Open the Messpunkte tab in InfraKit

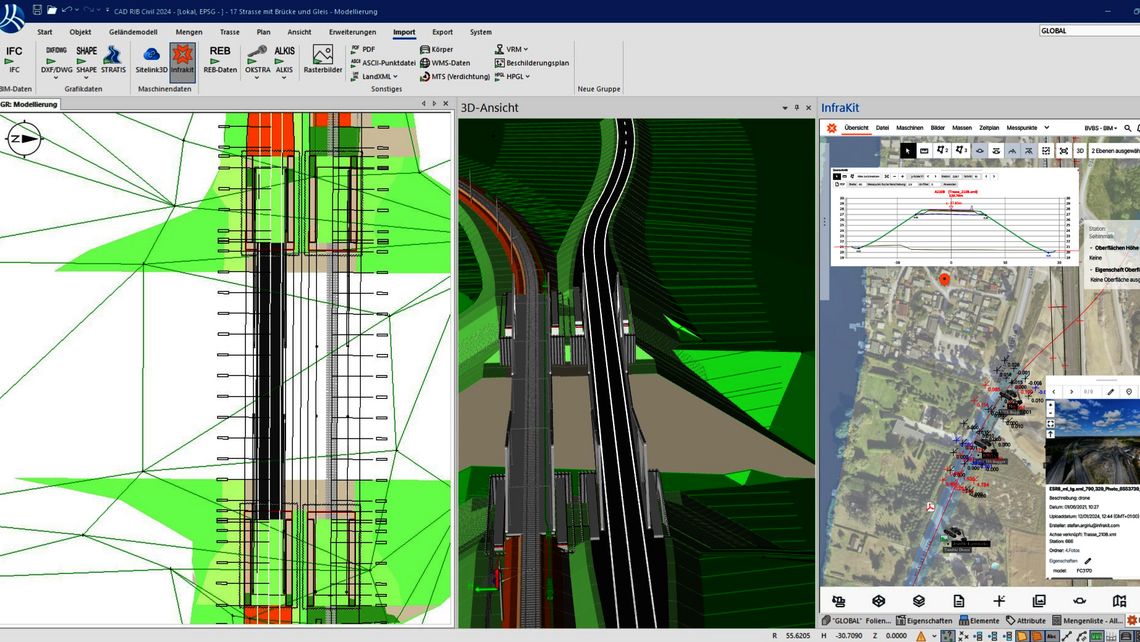[1021, 128]
